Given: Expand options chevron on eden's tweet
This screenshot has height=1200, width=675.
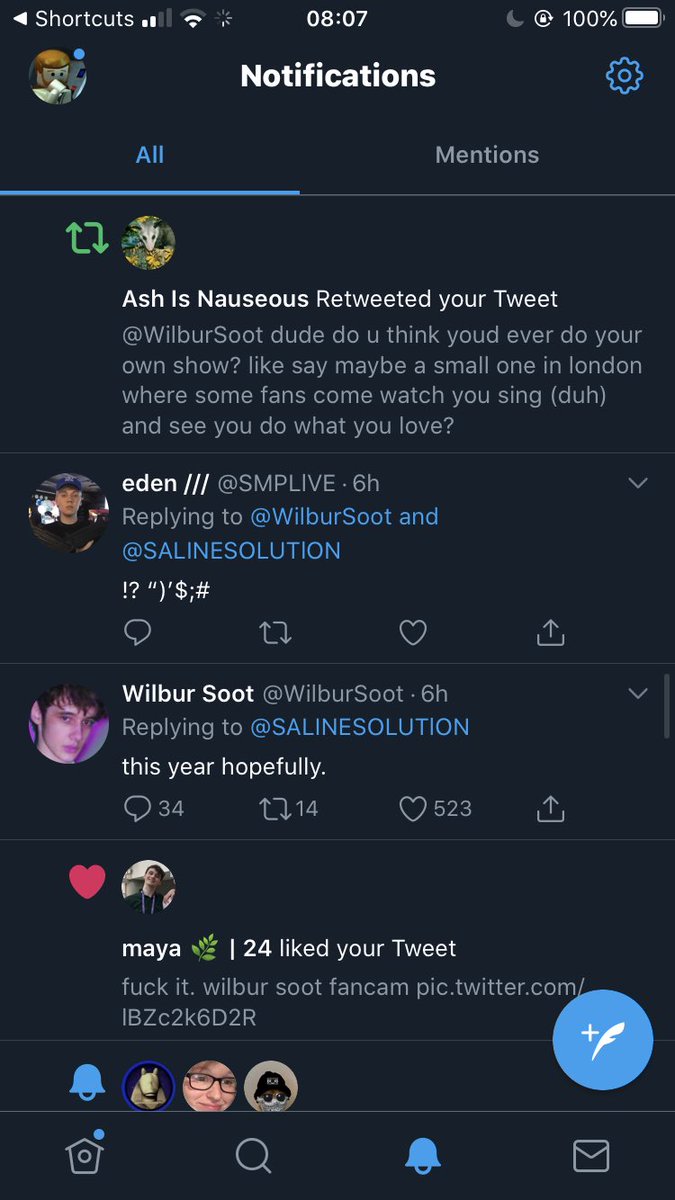Looking at the screenshot, I should (x=637, y=484).
